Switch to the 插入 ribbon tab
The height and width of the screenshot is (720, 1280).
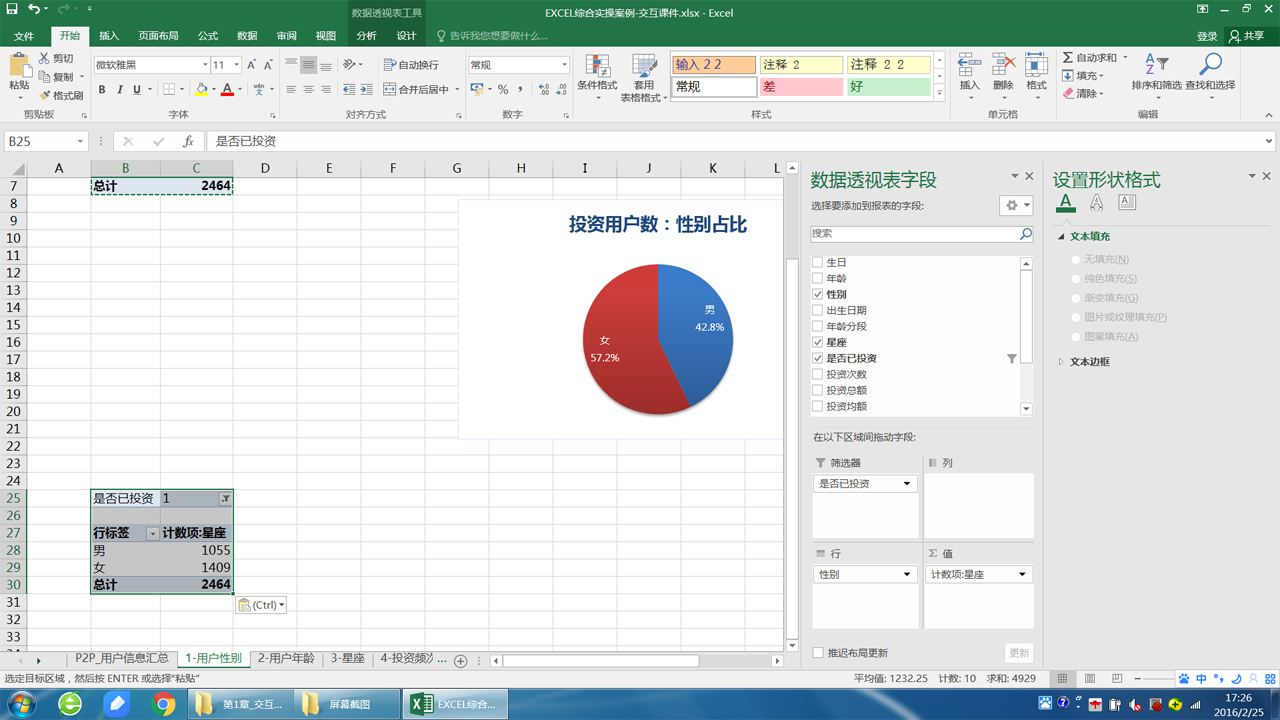click(109, 36)
